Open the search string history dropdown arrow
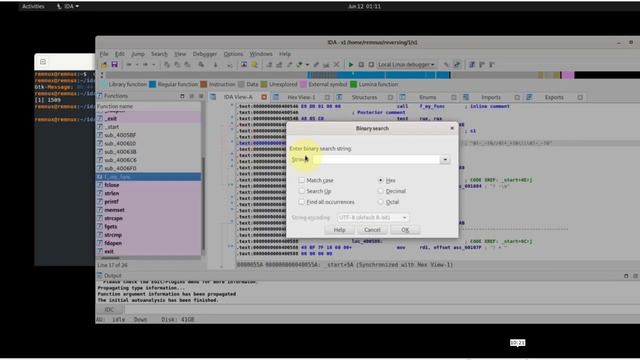The image size is (640, 360). point(445,160)
